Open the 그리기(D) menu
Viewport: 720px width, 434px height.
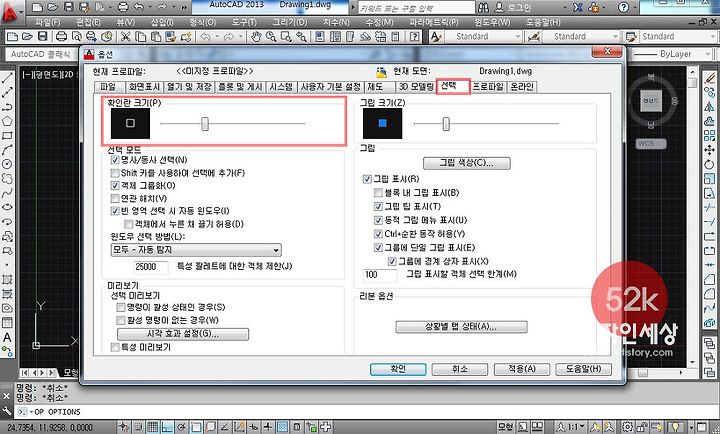click(x=289, y=22)
